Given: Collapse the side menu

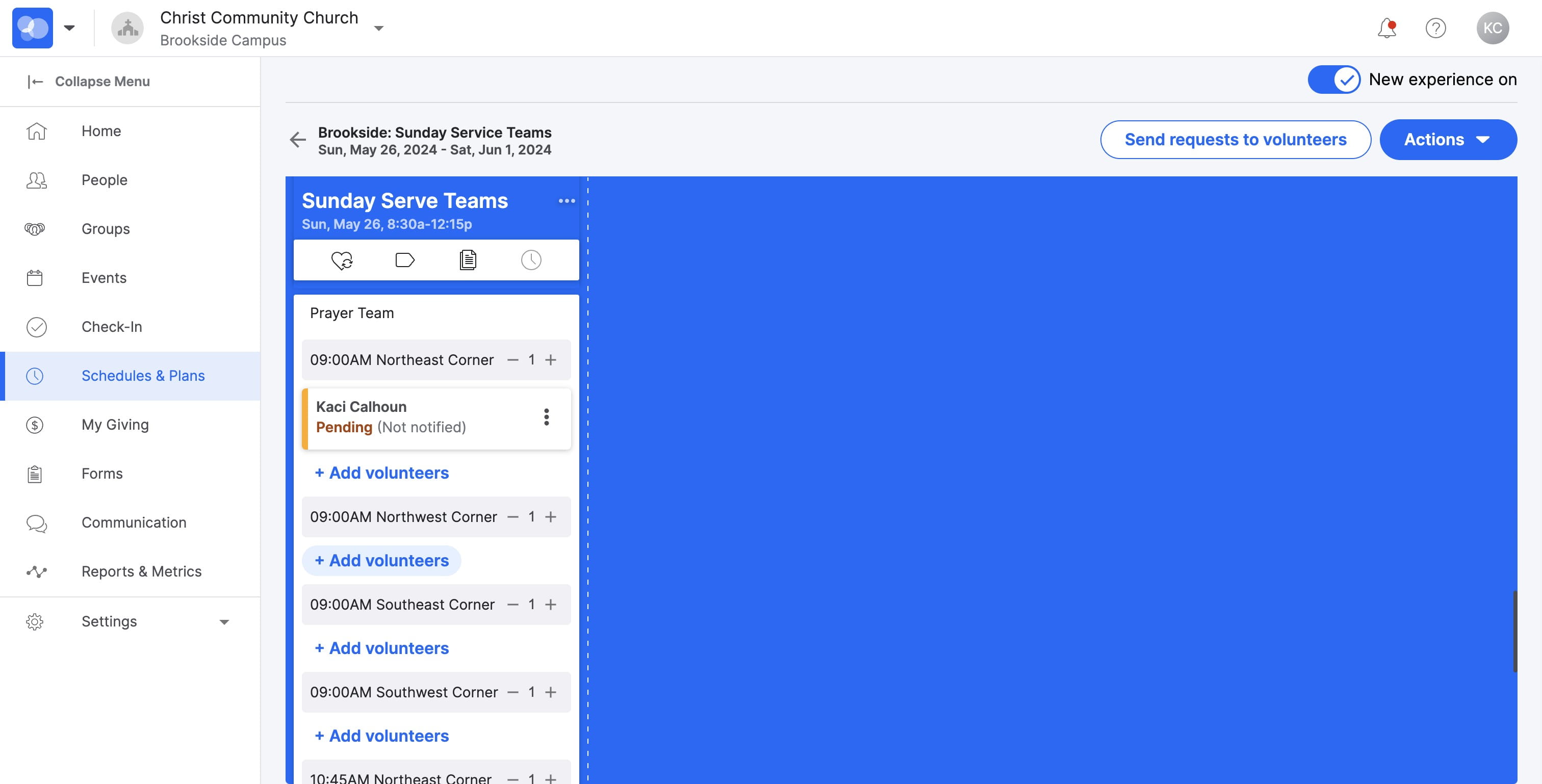Looking at the screenshot, I should click(89, 82).
